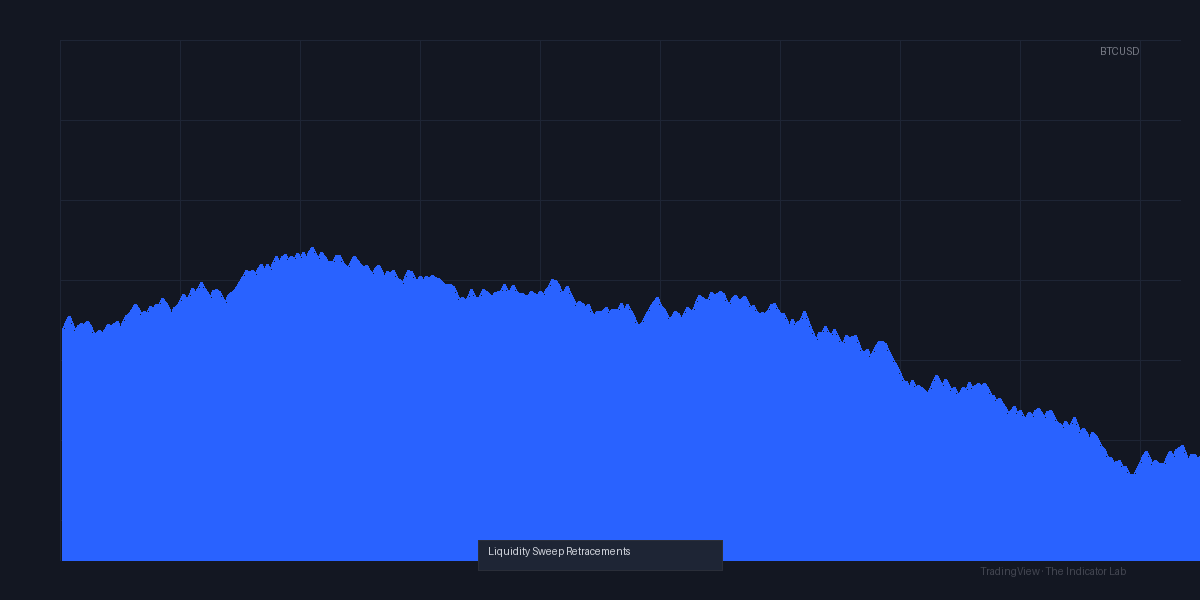The image size is (1200, 600).
Task: Click the BTCUSD symbol label
Action: (x=1119, y=51)
